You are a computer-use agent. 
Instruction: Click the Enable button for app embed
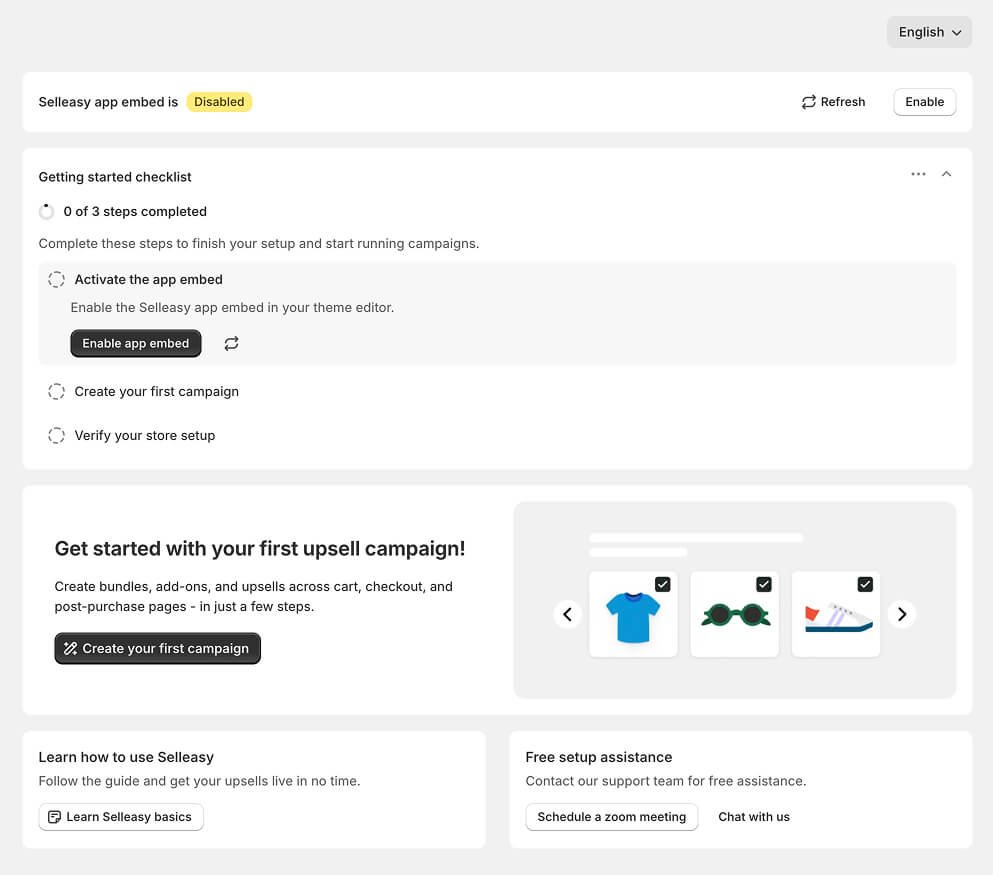click(924, 102)
